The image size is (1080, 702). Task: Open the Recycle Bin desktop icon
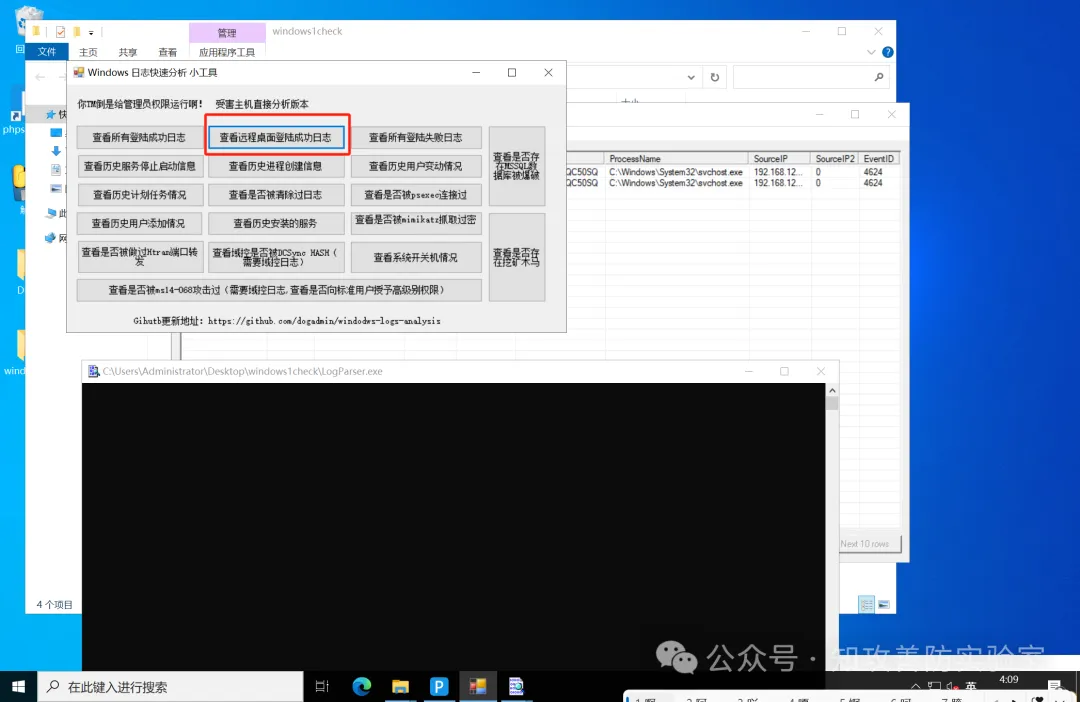coord(28,23)
